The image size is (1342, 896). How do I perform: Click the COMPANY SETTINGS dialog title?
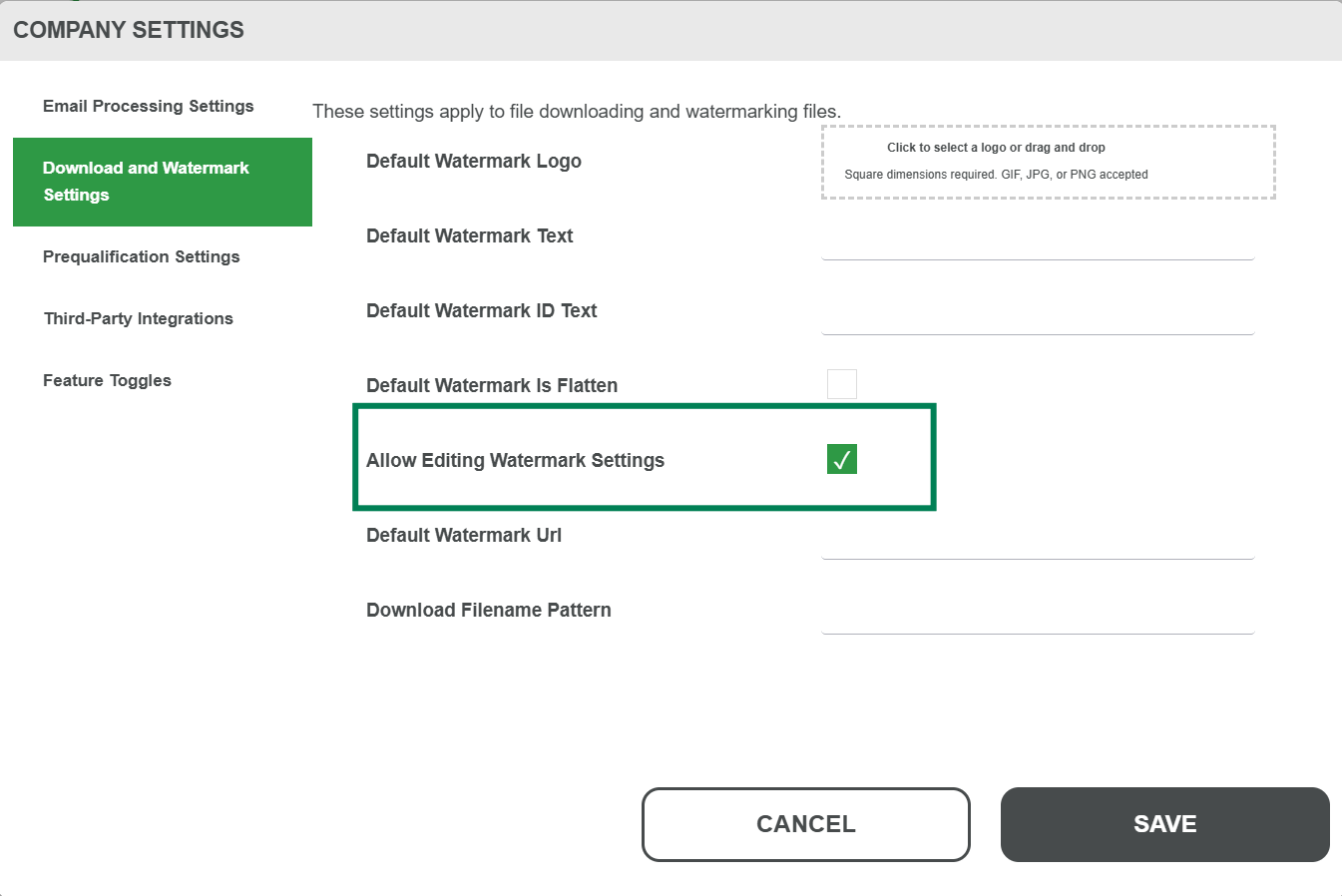click(x=129, y=30)
